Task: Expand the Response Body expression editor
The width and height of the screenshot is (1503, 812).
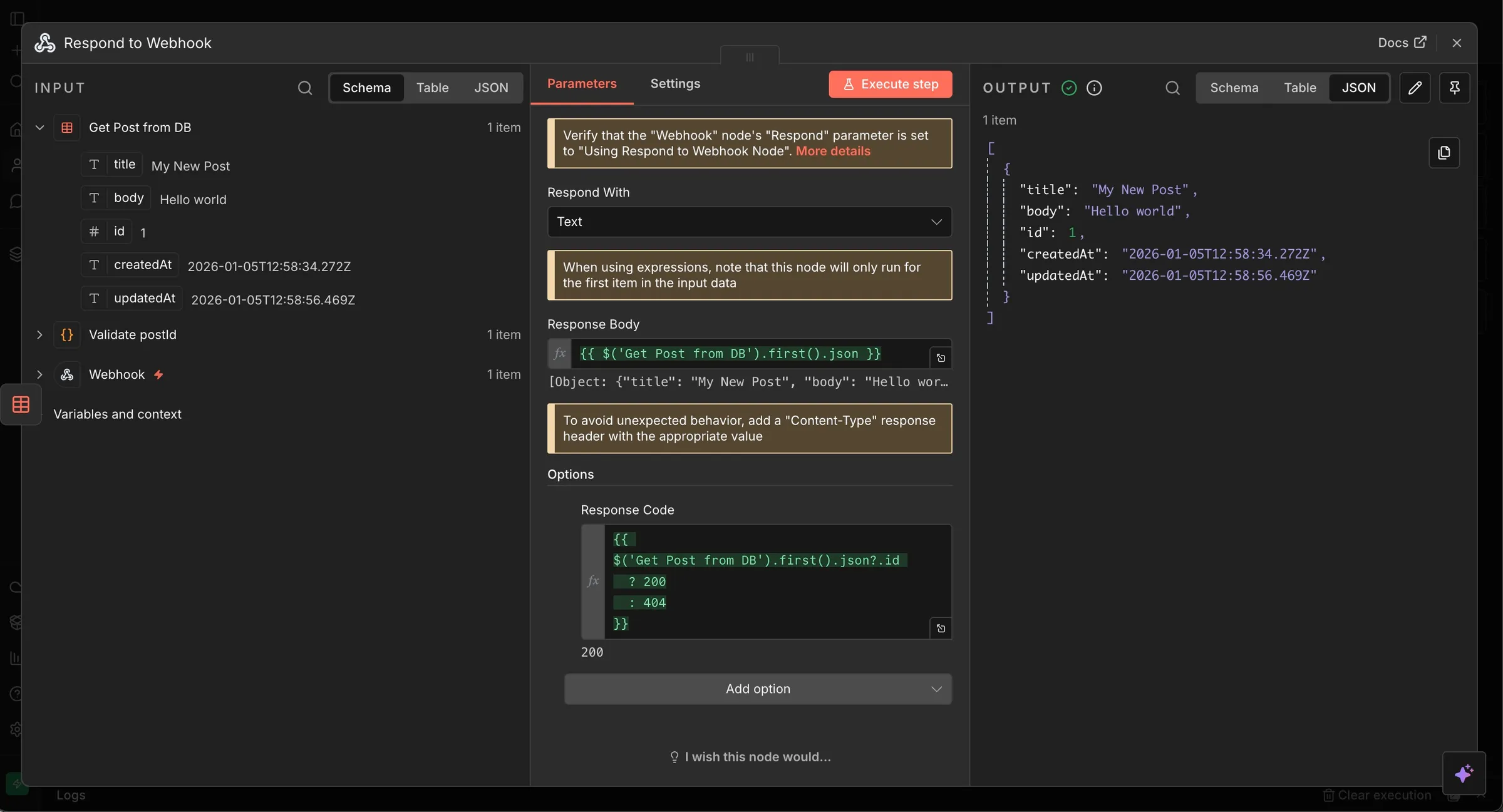Action: 941,358
